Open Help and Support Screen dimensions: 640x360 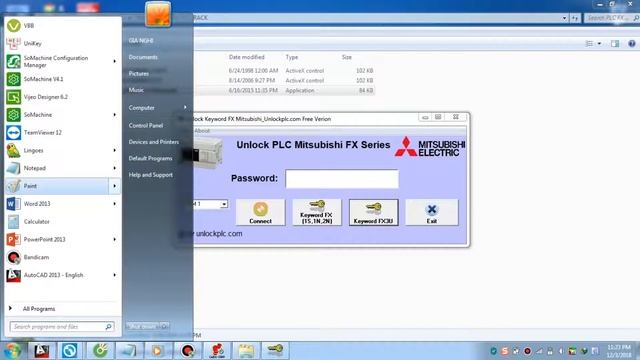coord(151,175)
